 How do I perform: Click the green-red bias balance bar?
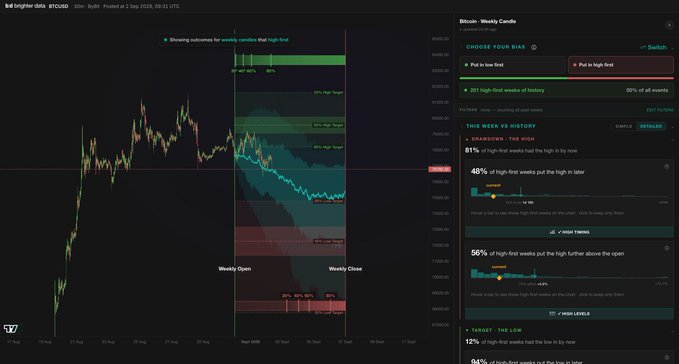tap(566, 78)
